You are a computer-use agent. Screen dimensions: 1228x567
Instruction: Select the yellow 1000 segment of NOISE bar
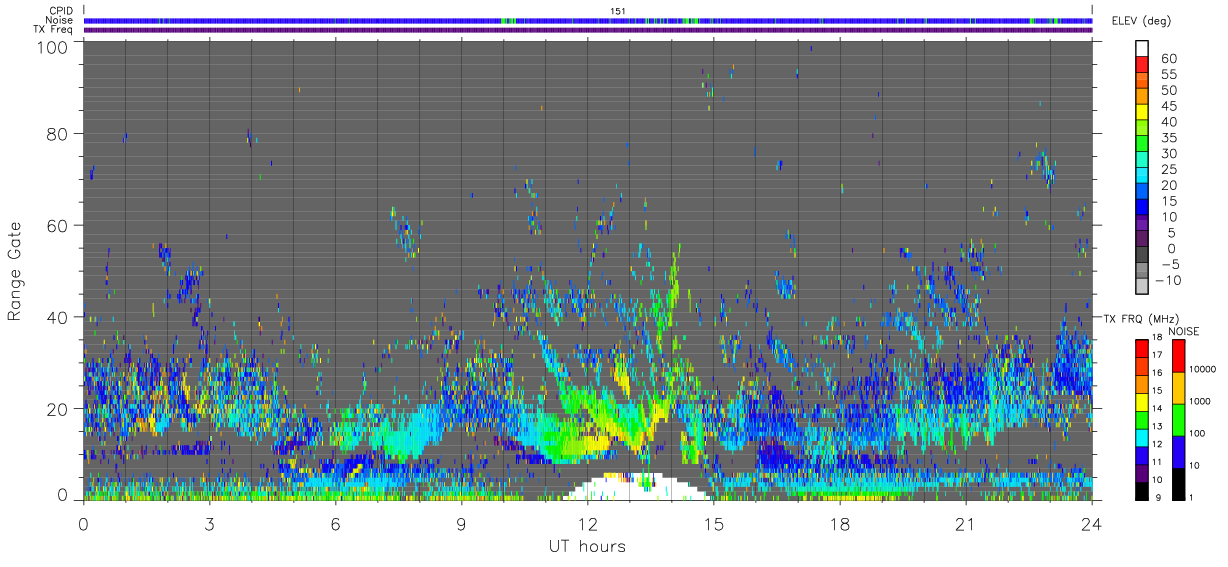pos(1178,387)
